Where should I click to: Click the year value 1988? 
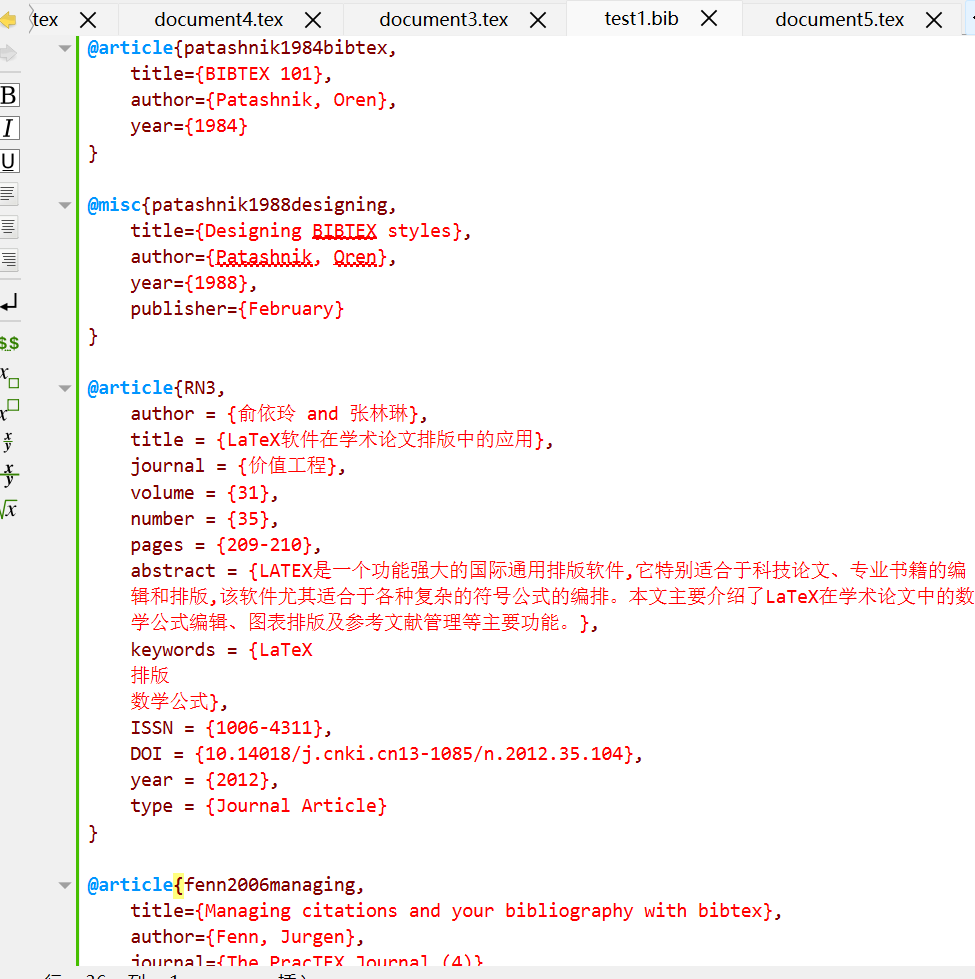point(215,283)
